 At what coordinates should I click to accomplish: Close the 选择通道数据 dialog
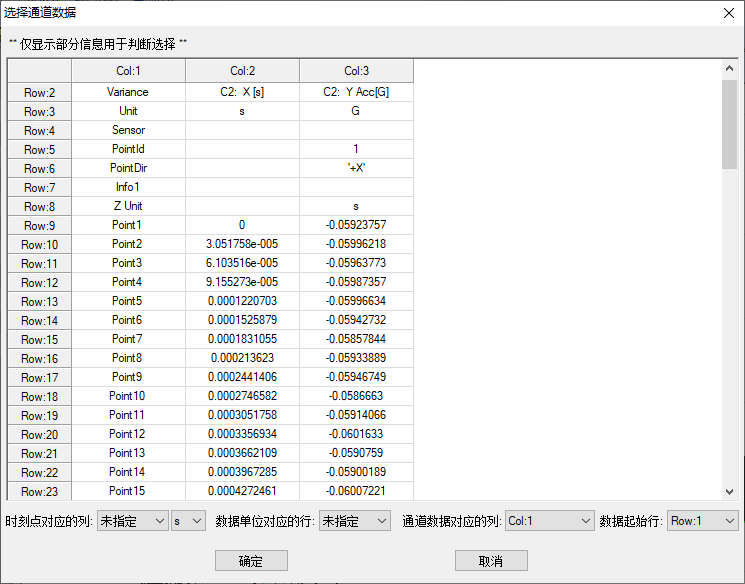[729, 13]
